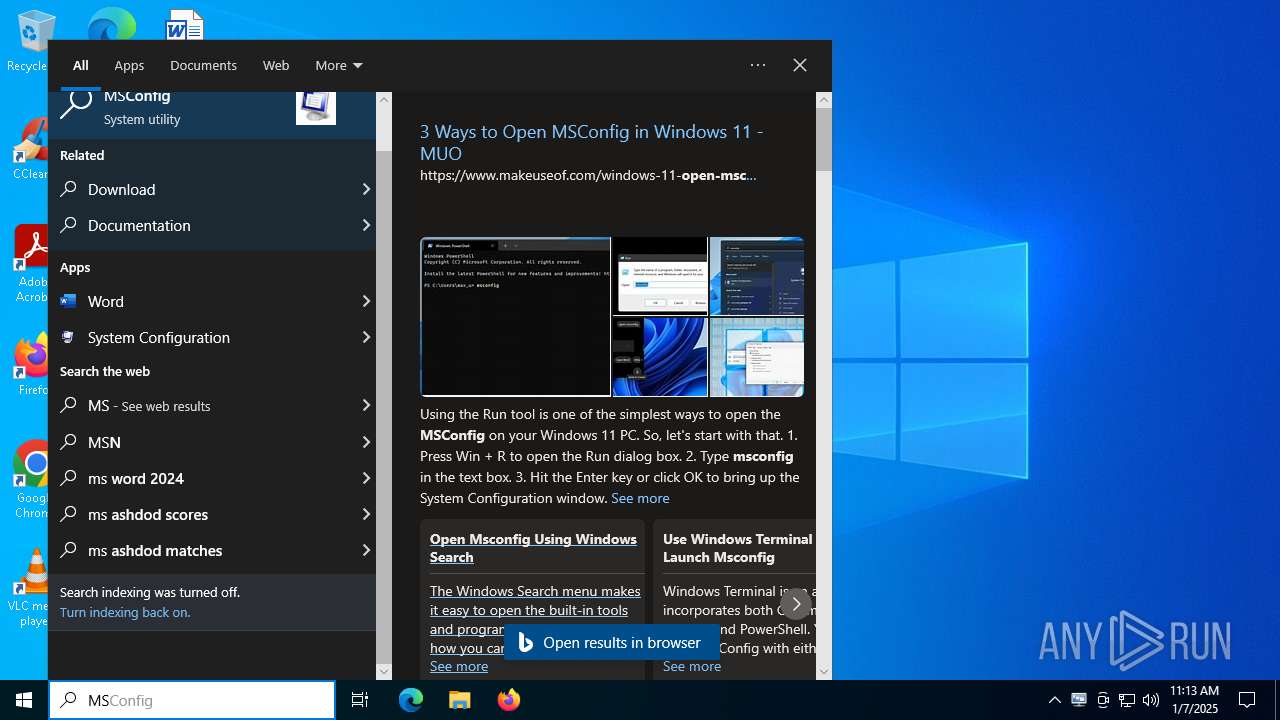Click the network tray icon
The height and width of the screenshot is (720, 1280).
tap(1127, 700)
